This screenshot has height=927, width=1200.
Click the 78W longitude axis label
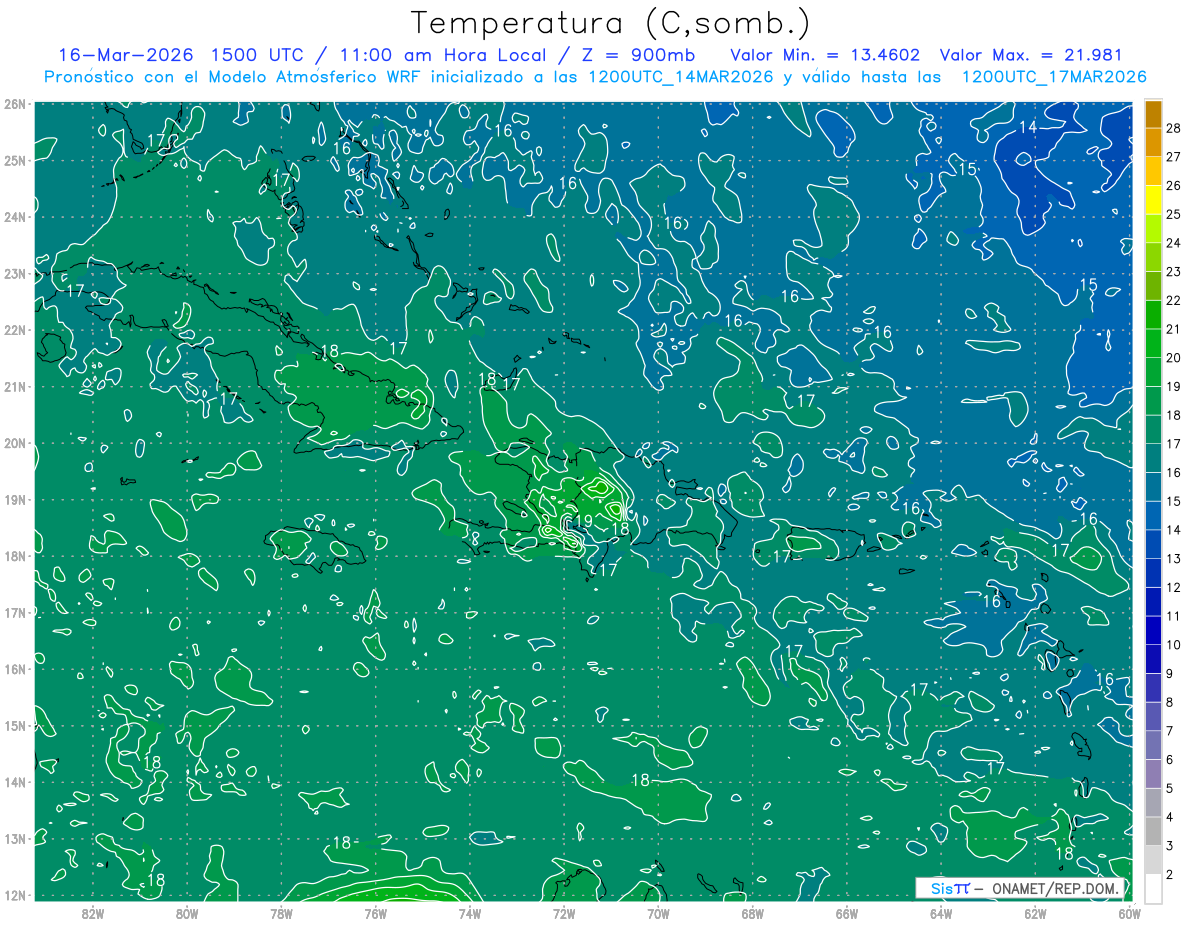click(281, 914)
